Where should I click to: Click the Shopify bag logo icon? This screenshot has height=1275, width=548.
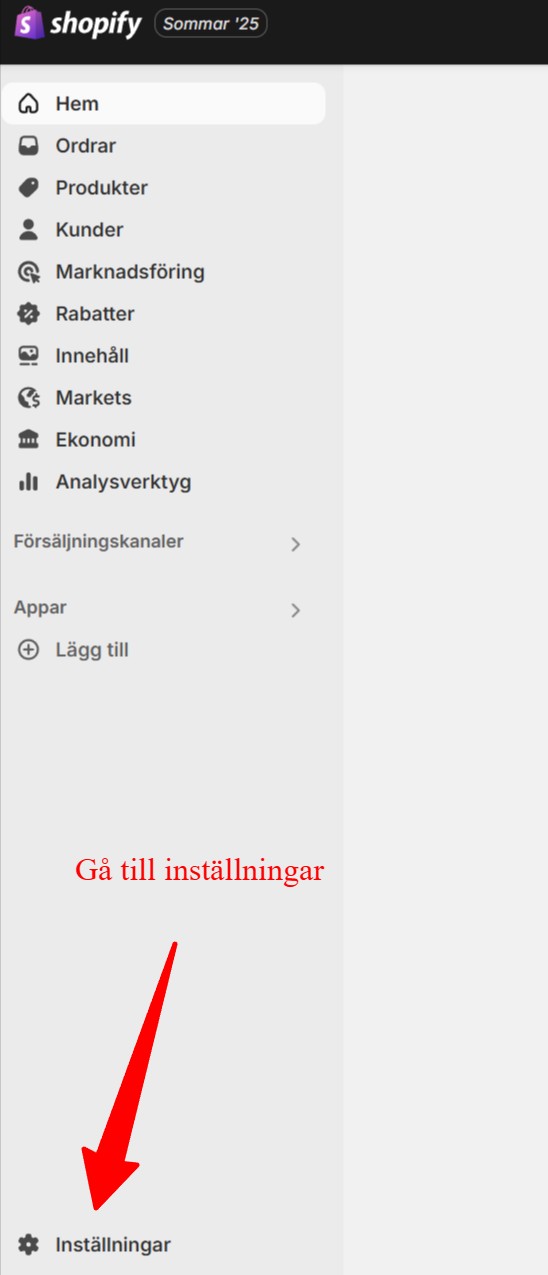point(29,22)
